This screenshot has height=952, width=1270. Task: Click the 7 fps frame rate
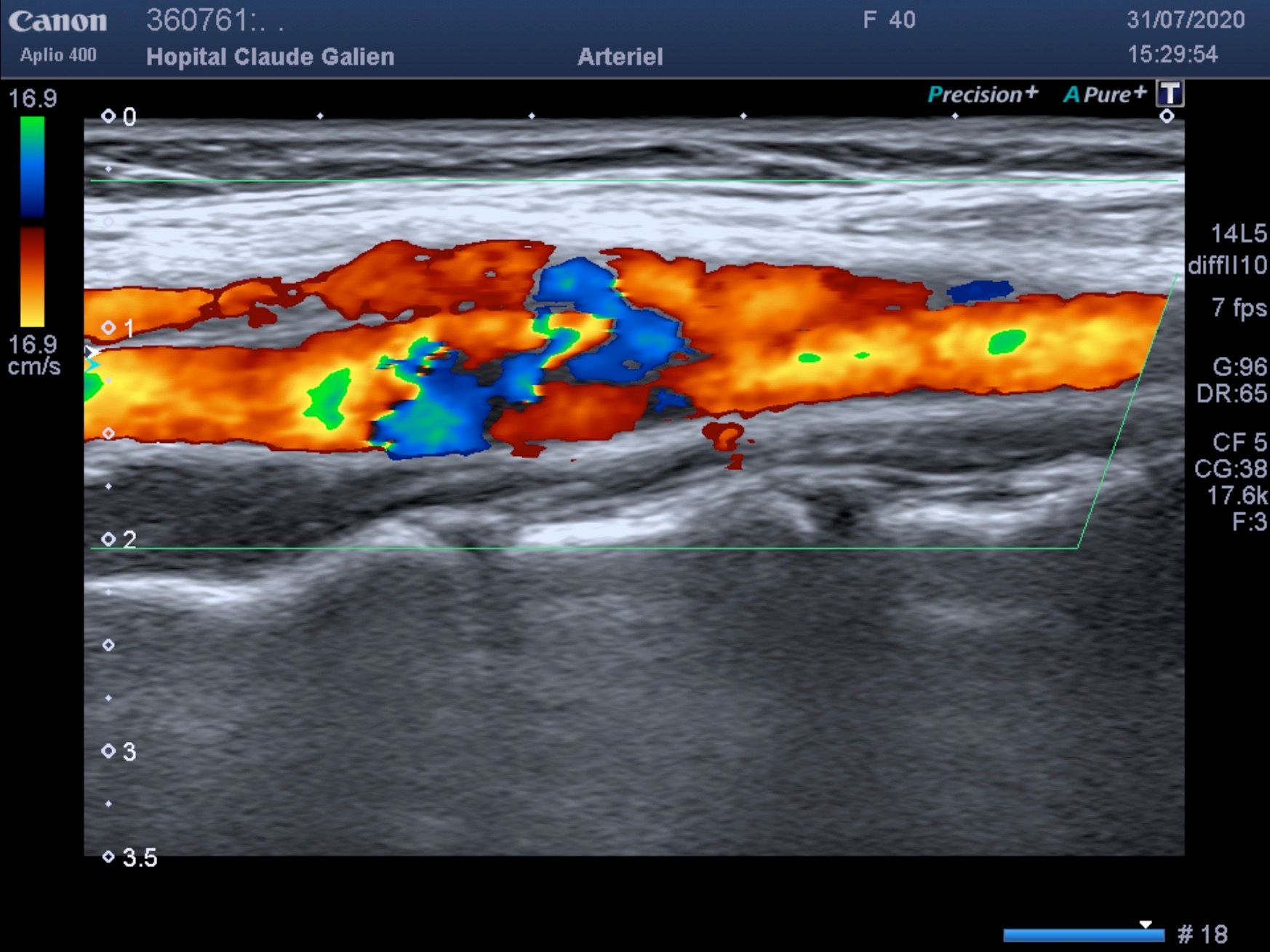tap(1239, 308)
